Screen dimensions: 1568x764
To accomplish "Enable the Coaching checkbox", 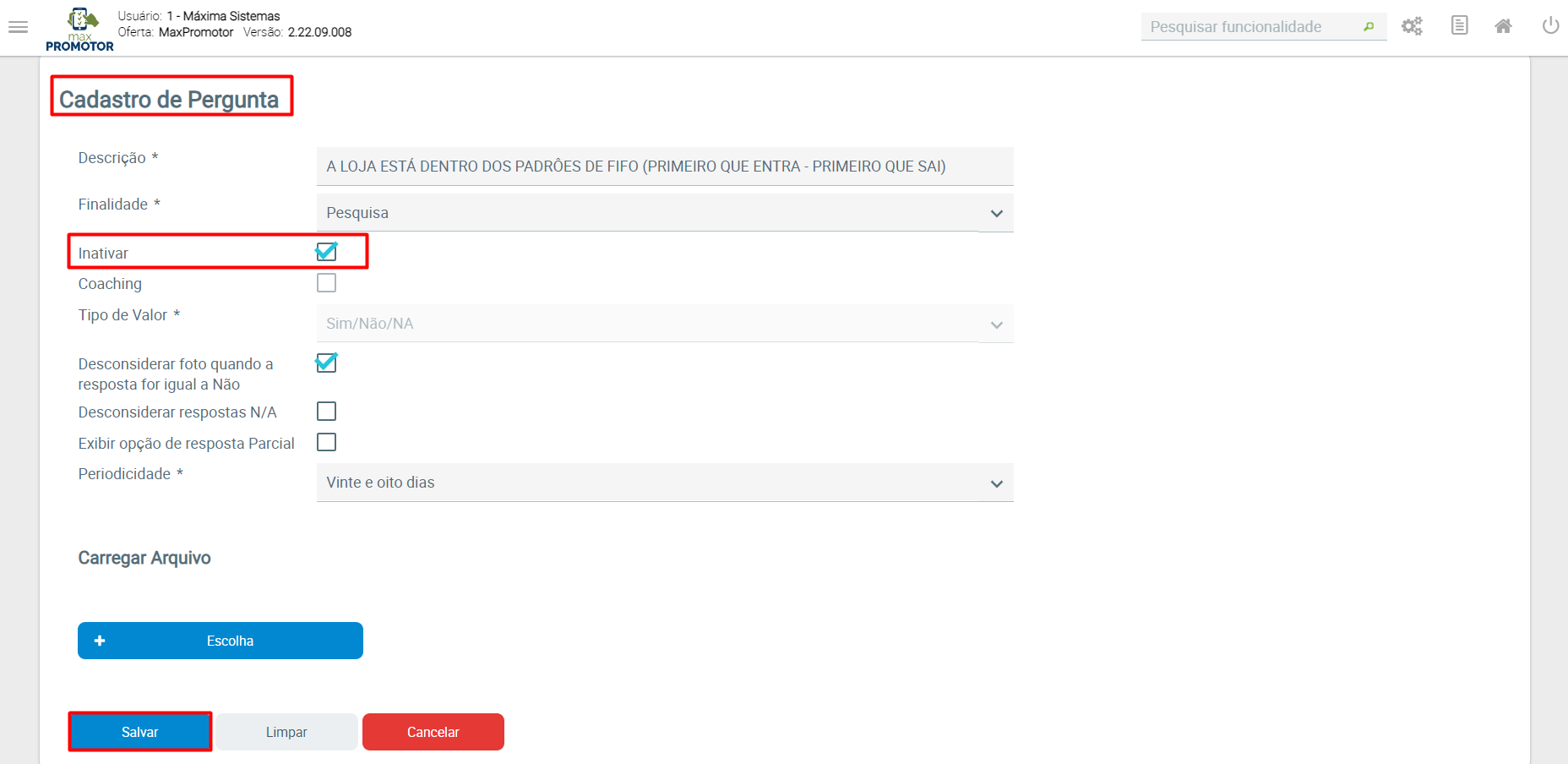I will [x=326, y=283].
